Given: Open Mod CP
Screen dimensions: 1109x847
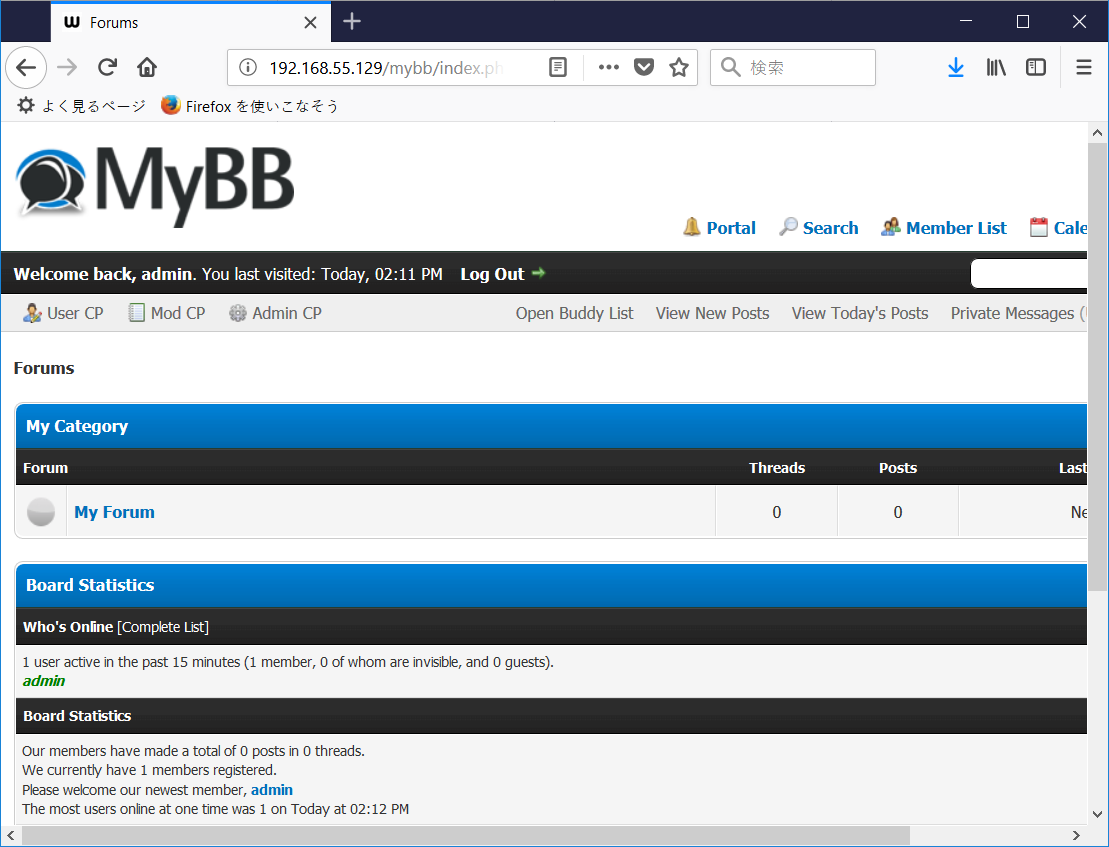Looking at the screenshot, I should (166, 312).
